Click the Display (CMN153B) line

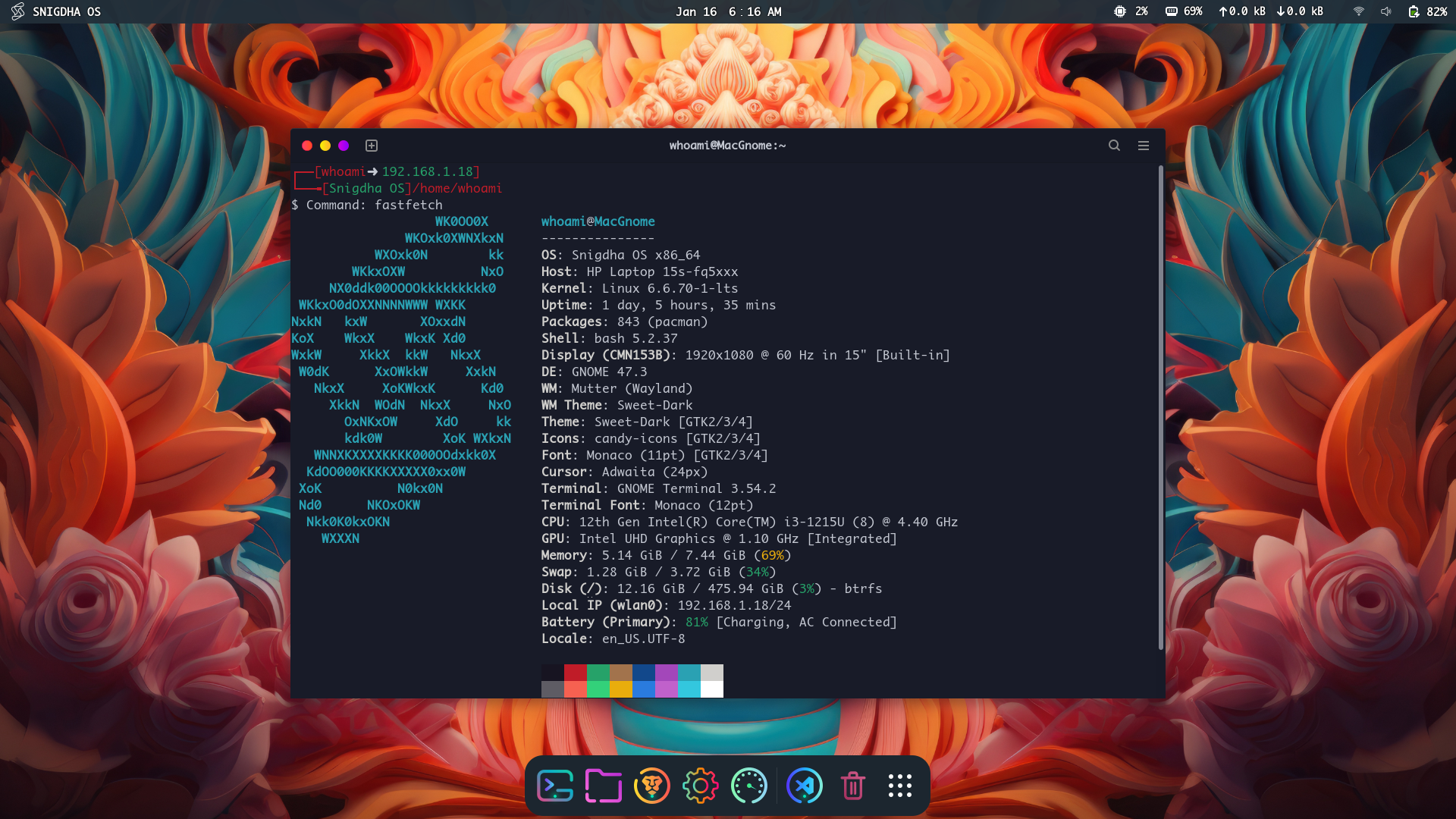coord(745,355)
